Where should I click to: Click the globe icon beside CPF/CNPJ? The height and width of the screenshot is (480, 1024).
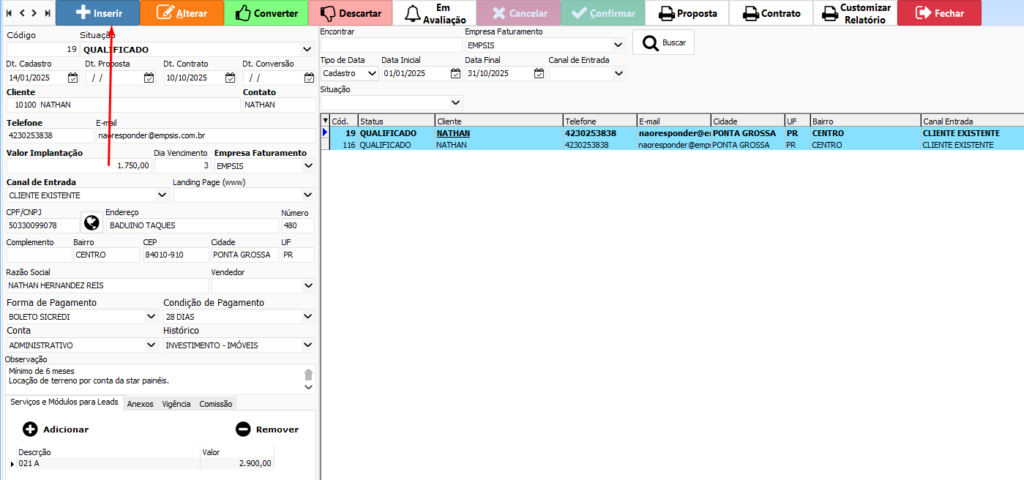tap(92, 224)
